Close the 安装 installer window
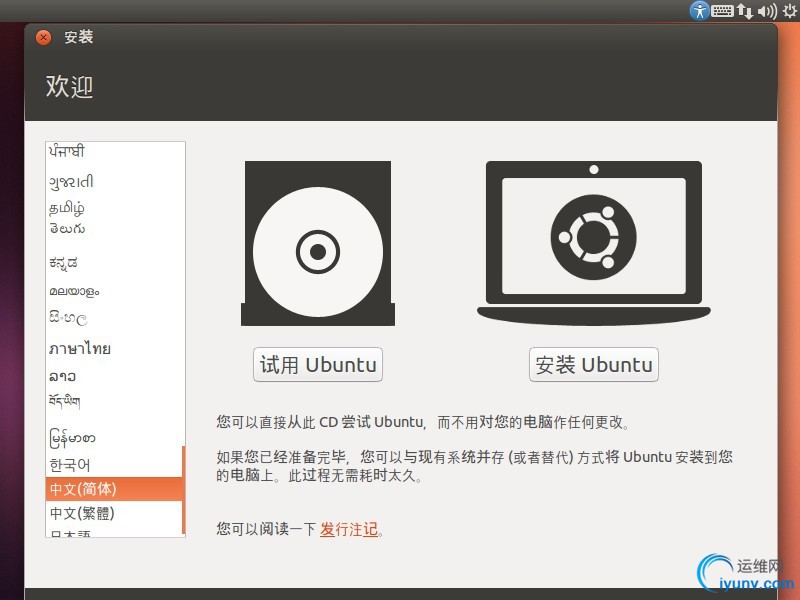The height and width of the screenshot is (600, 800). pyautogui.click(x=43, y=37)
